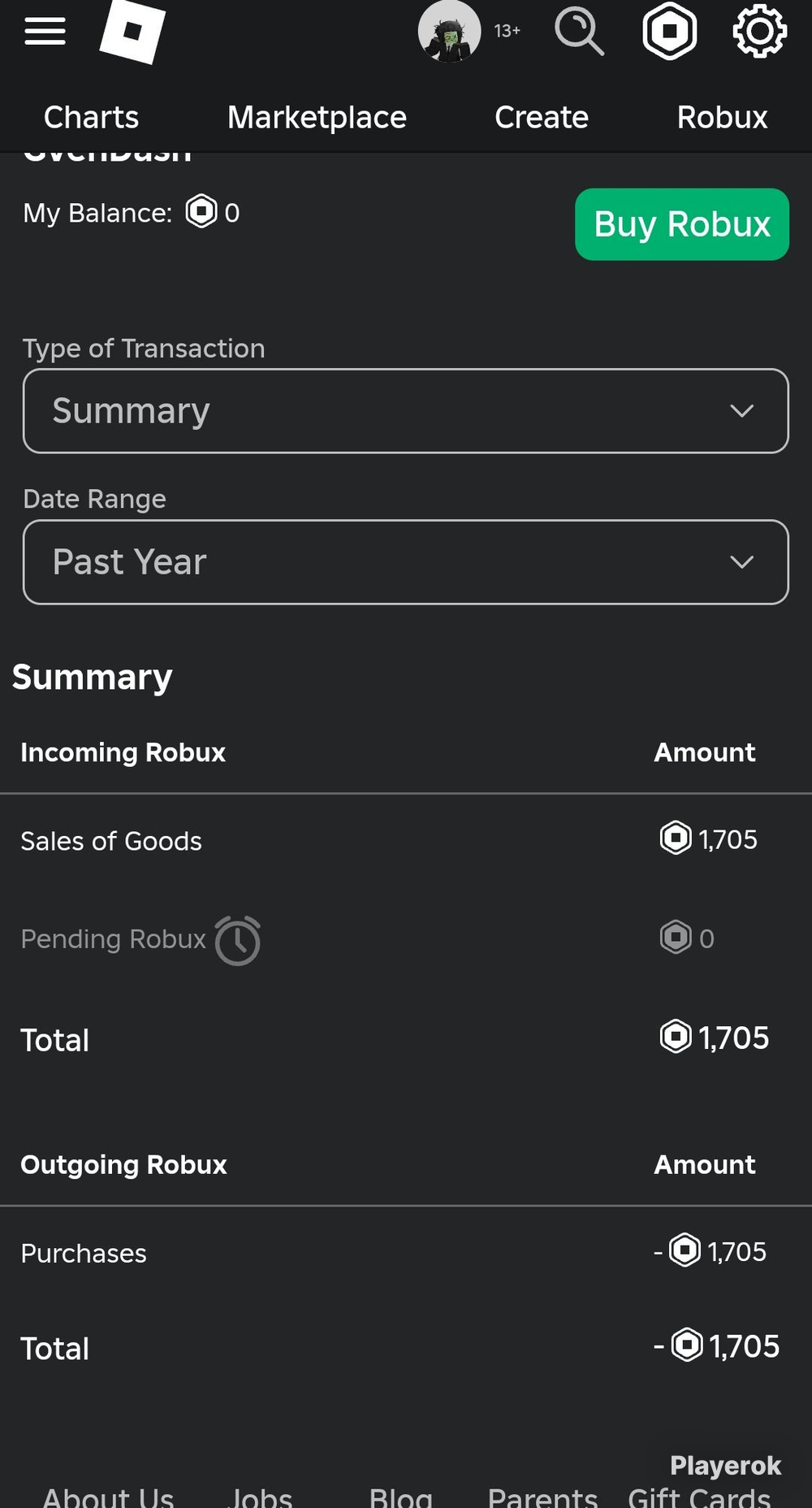Open the About Us footer link
812x1508 pixels.
tap(108, 1497)
